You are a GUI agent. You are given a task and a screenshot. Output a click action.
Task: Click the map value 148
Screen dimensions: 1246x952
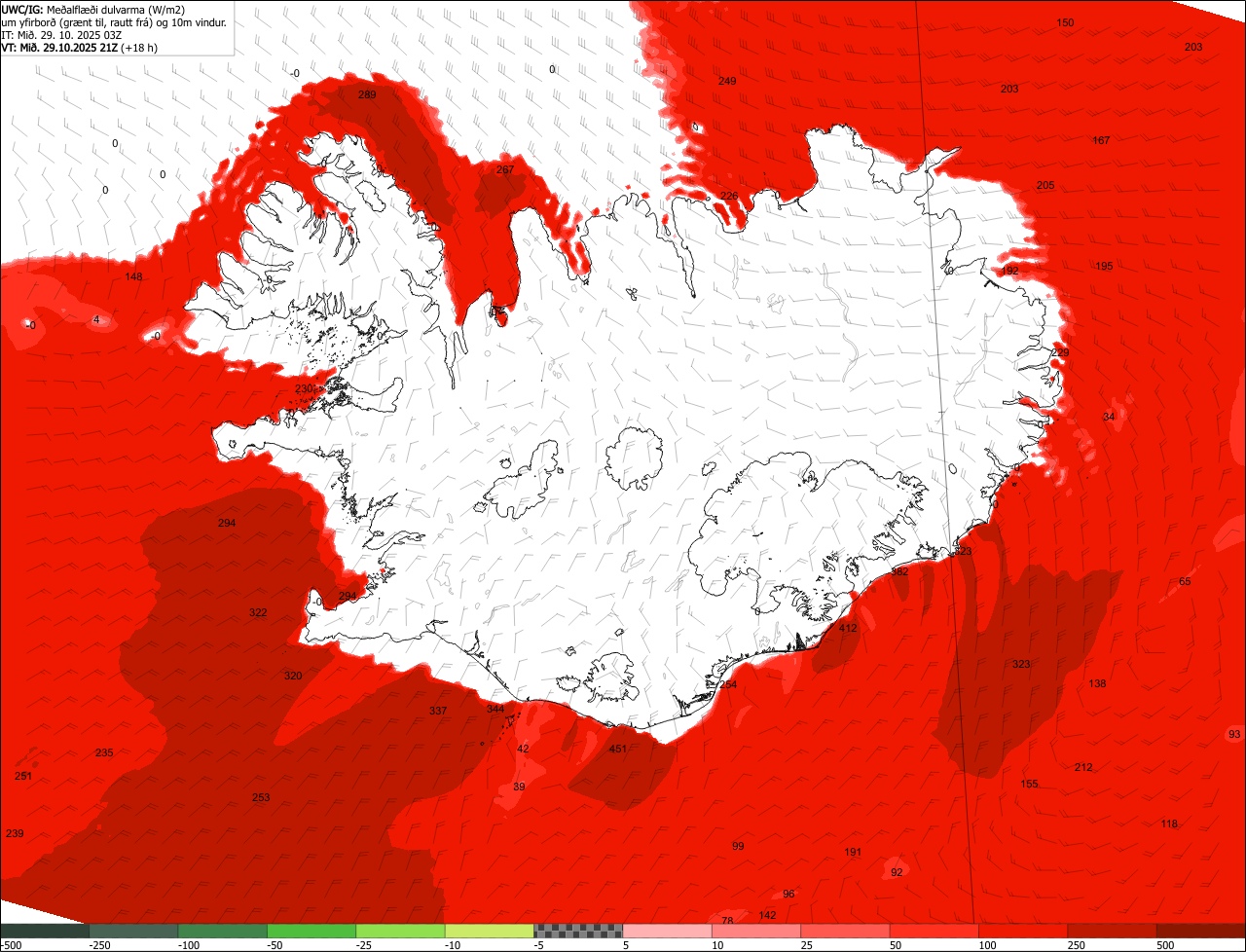click(134, 276)
